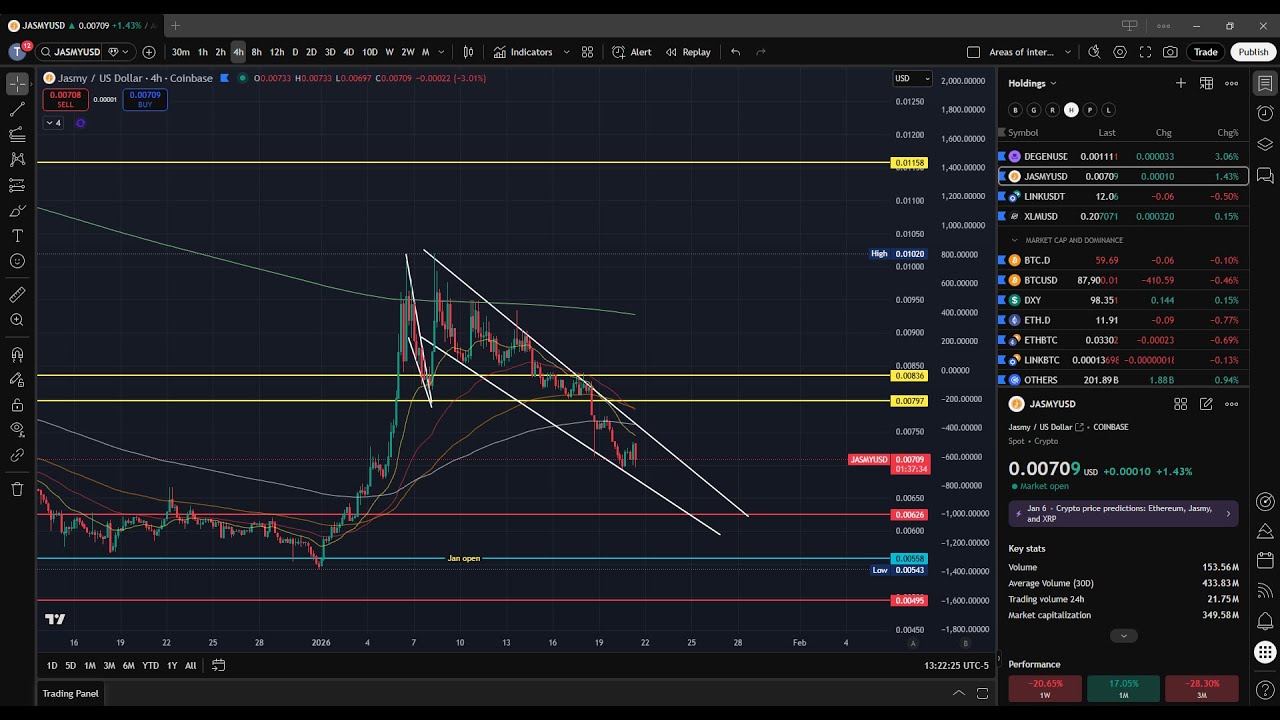Select the 10D timeframe
Viewport: 1280px width, 720px height.
pyautogui.click(x=369, y=52)
